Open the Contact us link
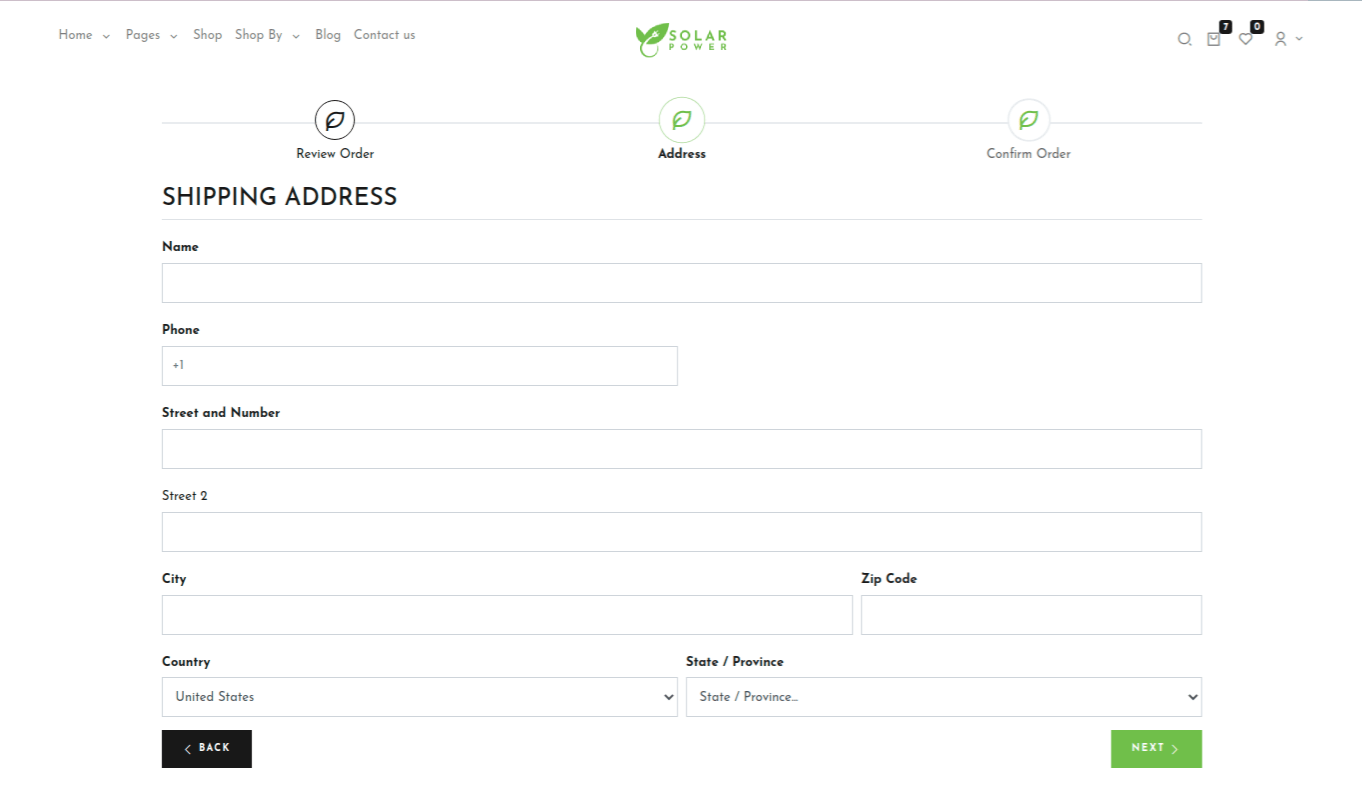 pos(384,35)
